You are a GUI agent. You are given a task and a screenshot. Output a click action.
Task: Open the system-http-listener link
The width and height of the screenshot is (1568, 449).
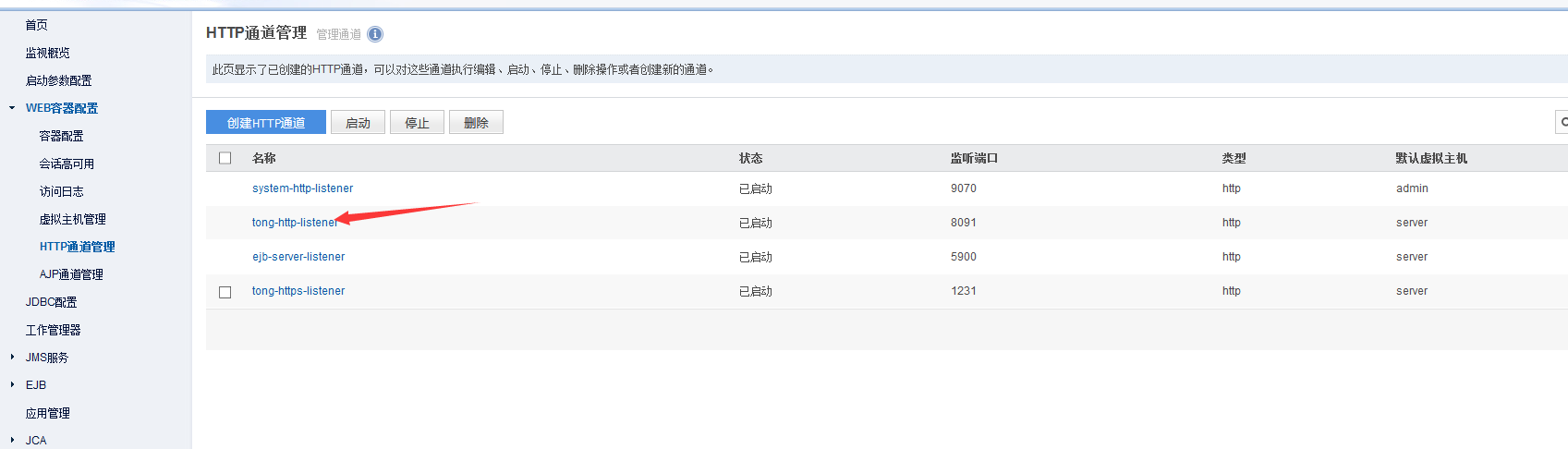(302, 188)
